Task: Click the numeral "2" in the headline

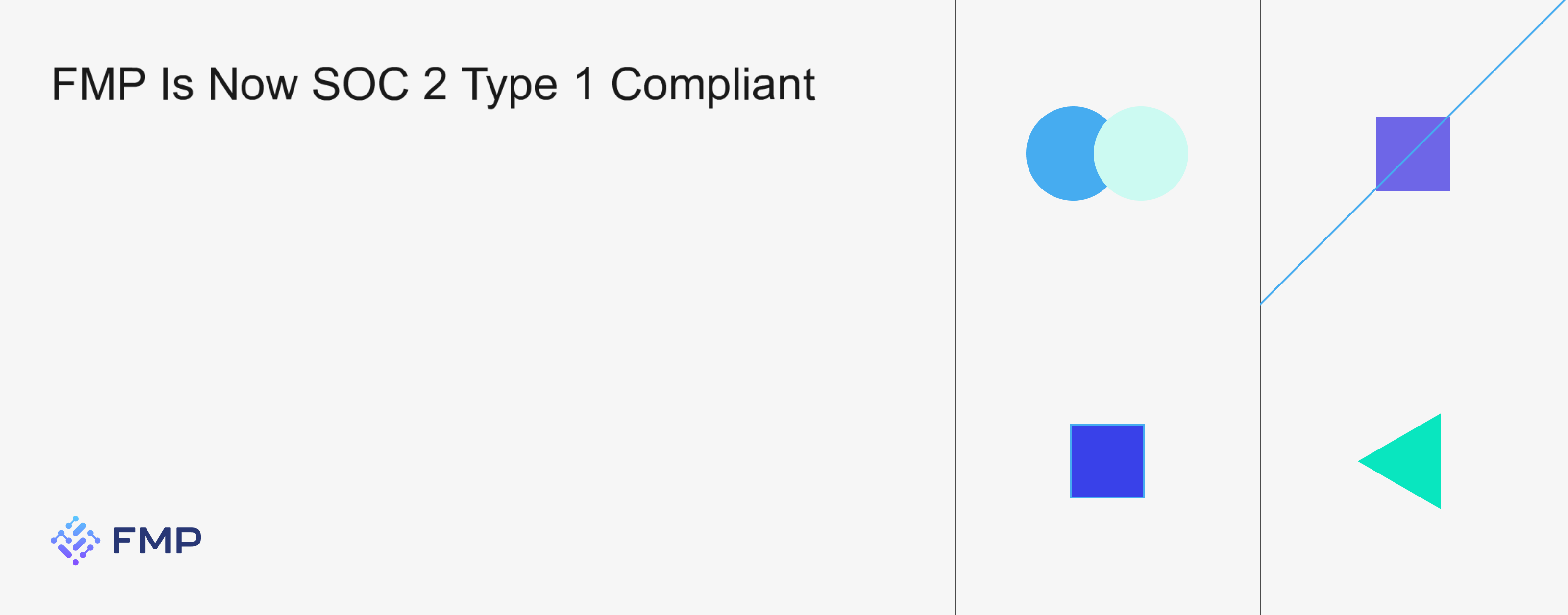Action: 435,84
